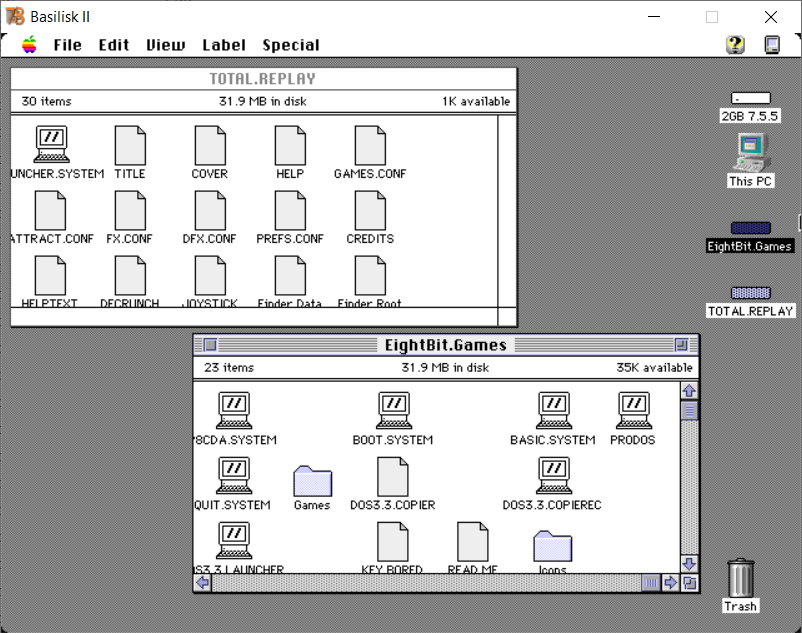
Task: Click the EightBit.Games vertical scroll thumb
Action: point(689,411)
